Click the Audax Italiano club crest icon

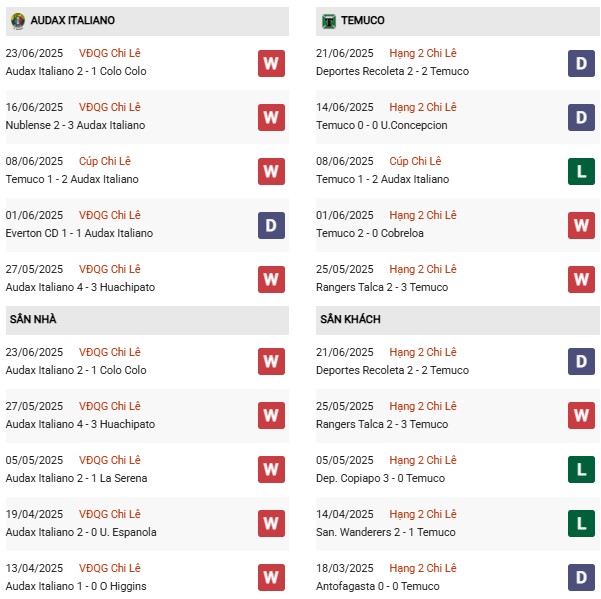[18, 21]
